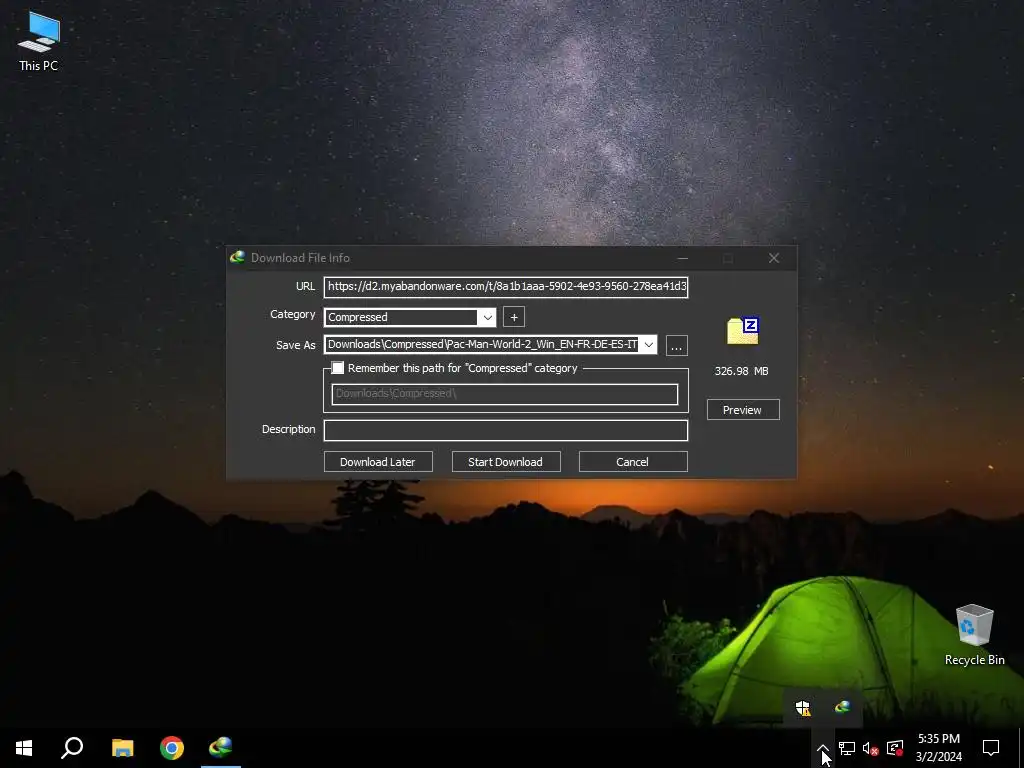Browse save location with ellipsis button

pyautogui.click(x=677, y=345)
